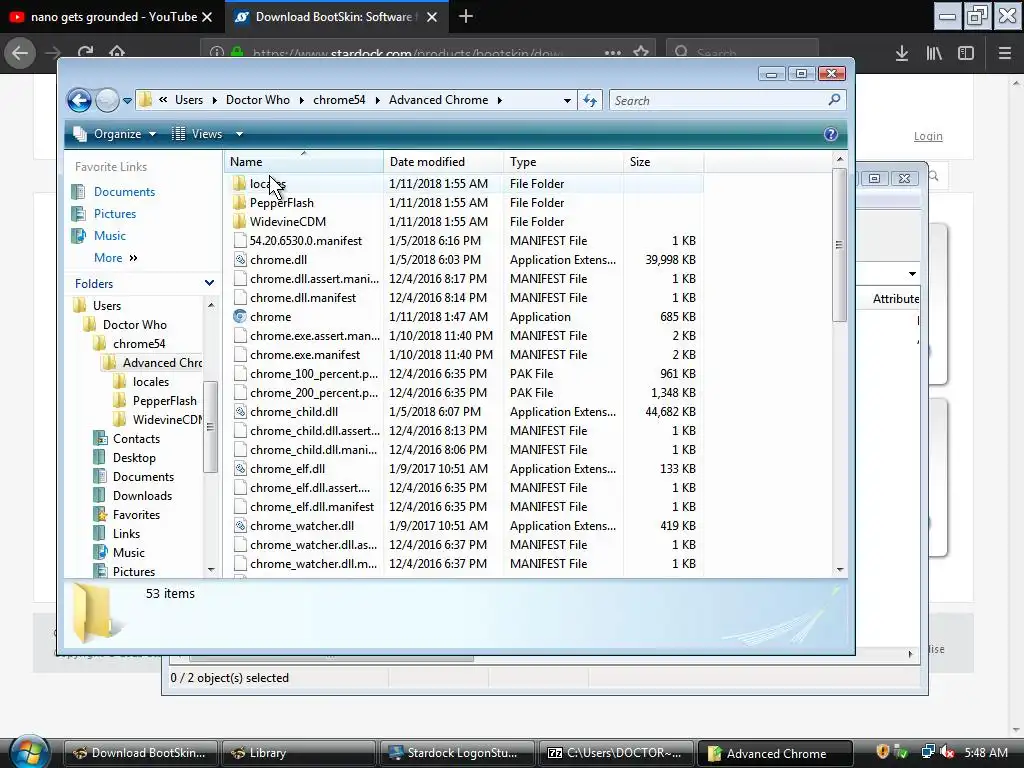Open a new browser tab
The image size is (1024, 768).
point(466,16)
